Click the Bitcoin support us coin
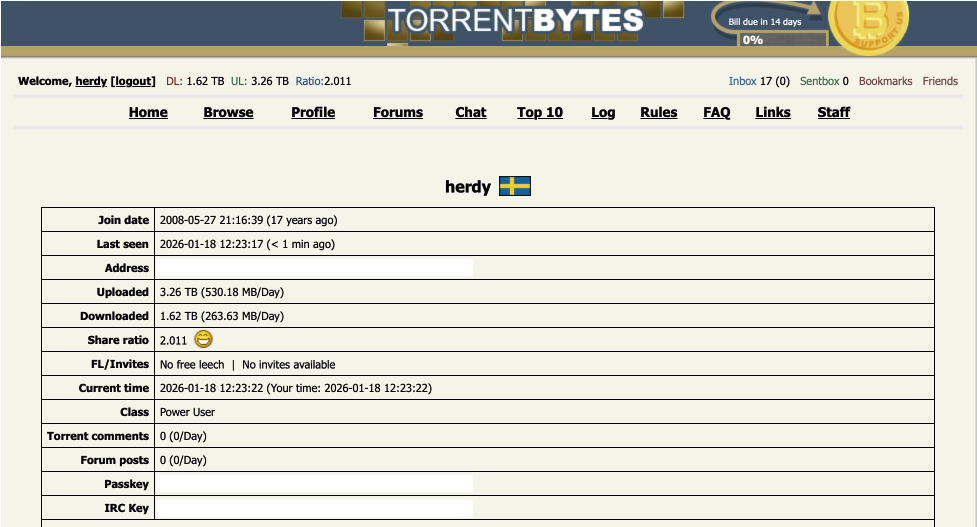977x527 pixels. [x=868, y=26]
